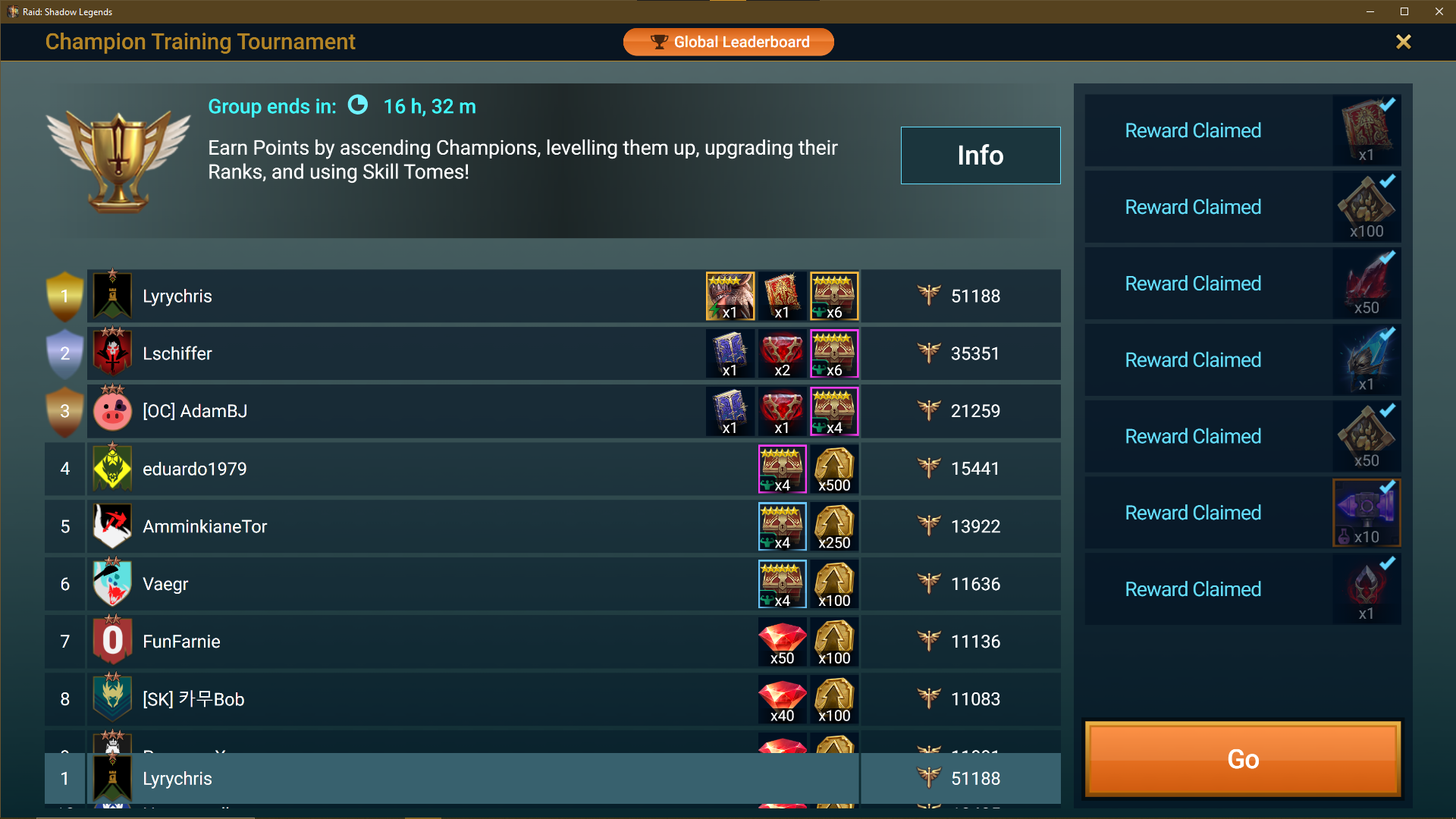
Task: Open the Global Leaderboard
Action: 728,42
